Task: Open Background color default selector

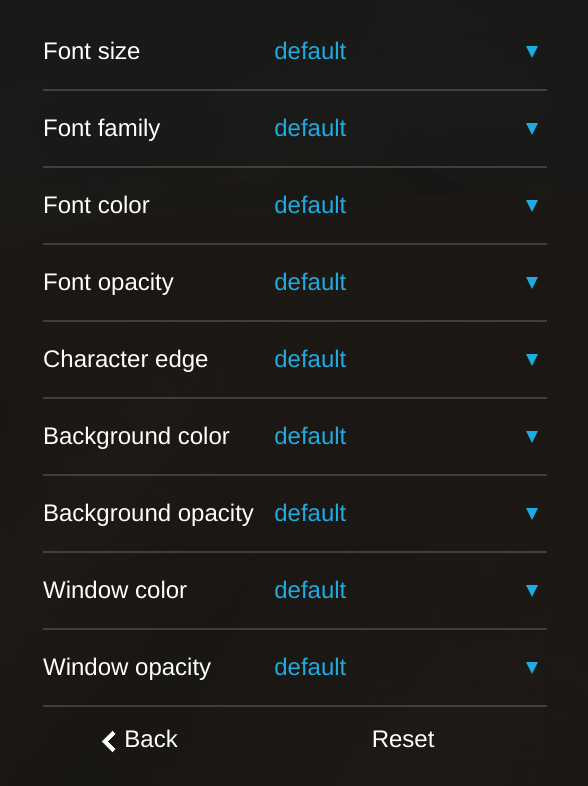Action: point(407,436)
